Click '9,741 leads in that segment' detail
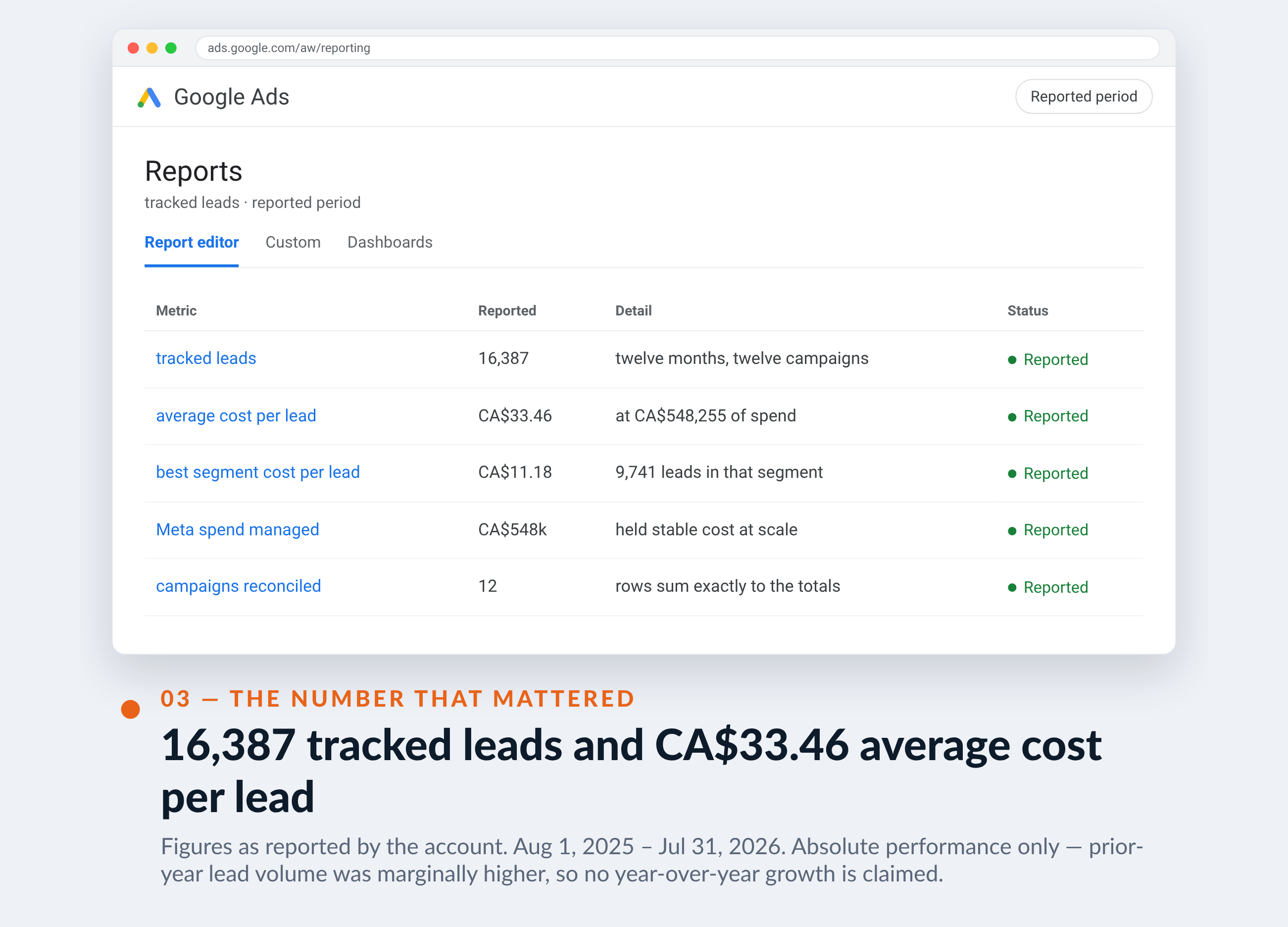The height and width of the screenshot is (927, 1288). point(719,472)
